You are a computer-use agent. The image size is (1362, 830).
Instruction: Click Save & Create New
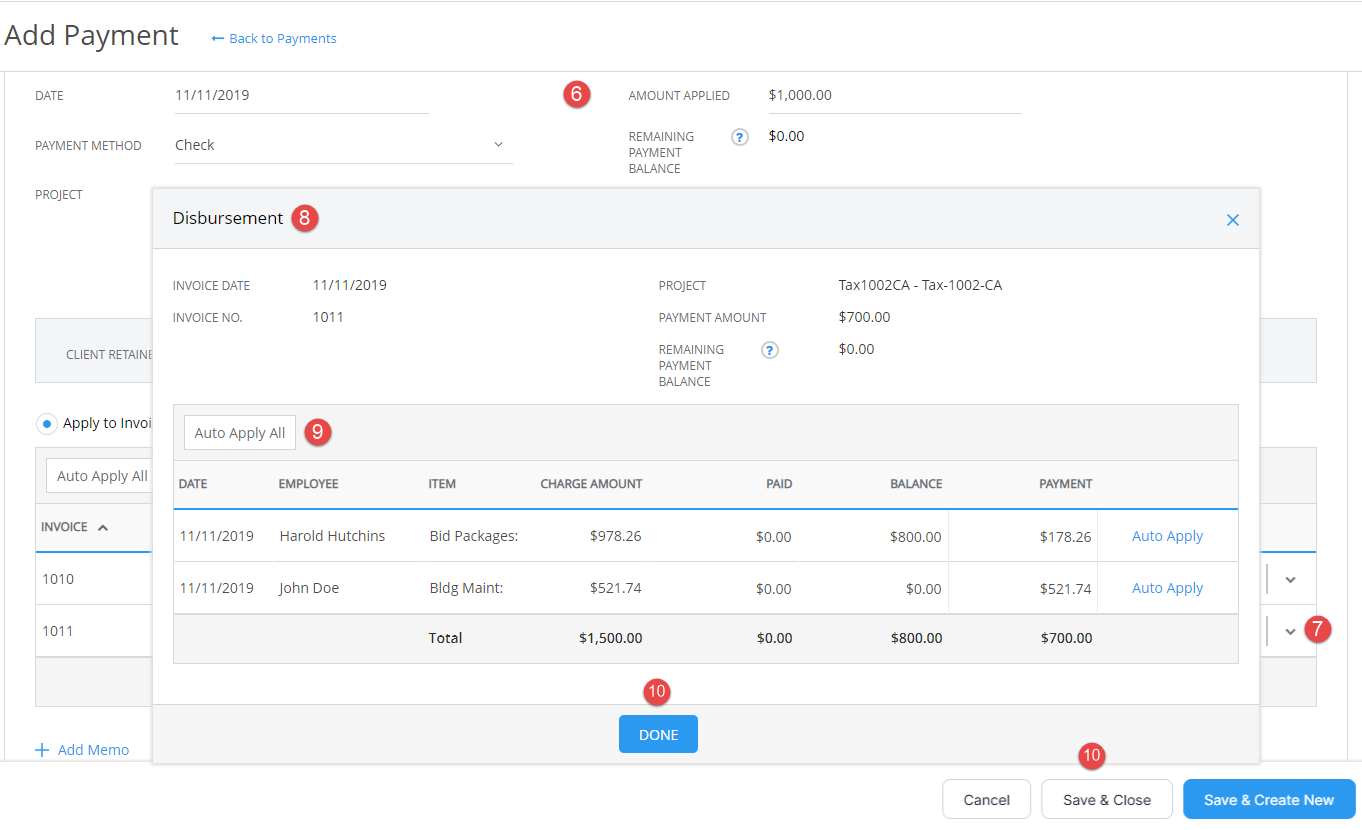coord(1269,800)
